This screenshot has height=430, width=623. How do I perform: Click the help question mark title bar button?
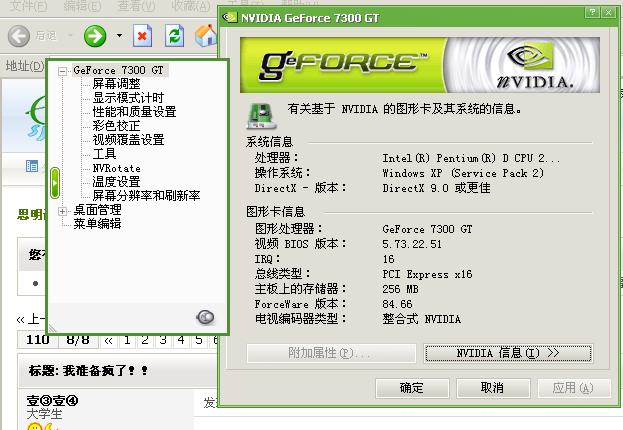click(x=592, y=12)
